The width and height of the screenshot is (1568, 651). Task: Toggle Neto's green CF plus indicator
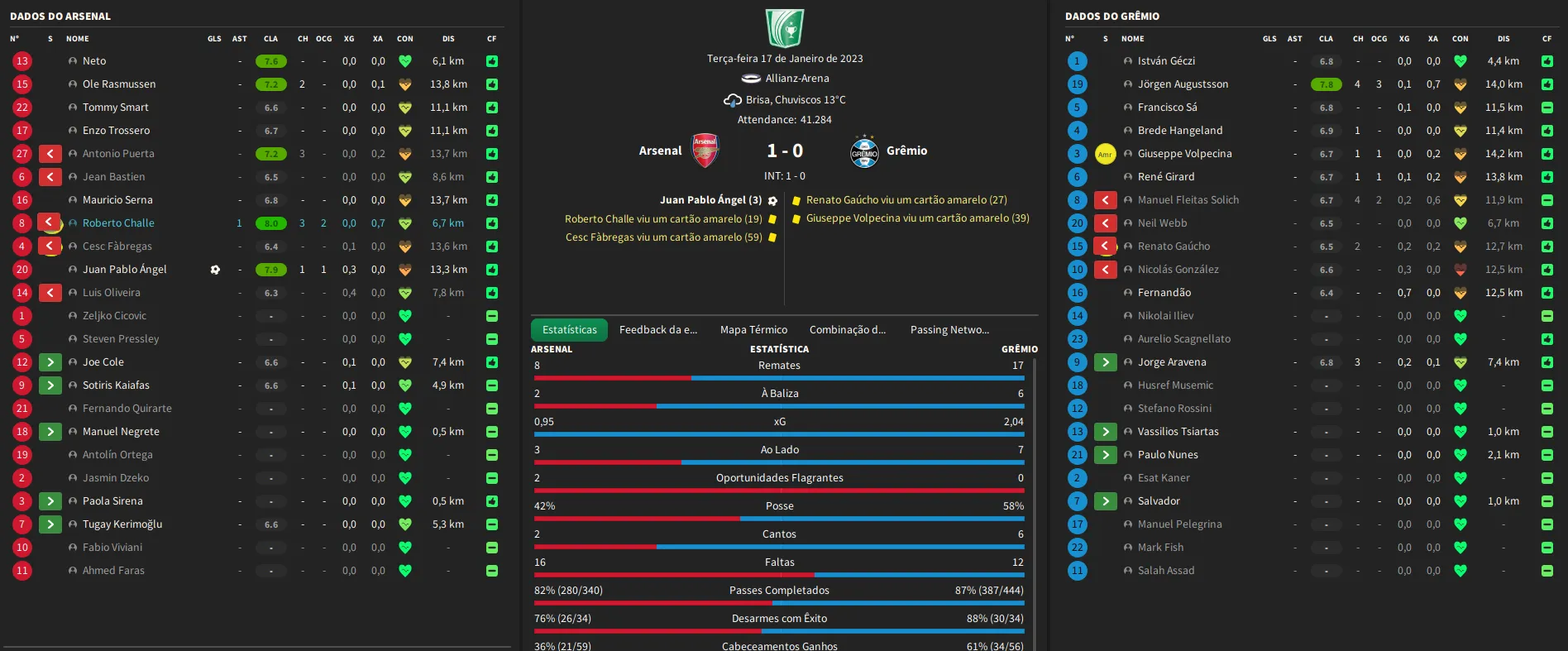492,61
